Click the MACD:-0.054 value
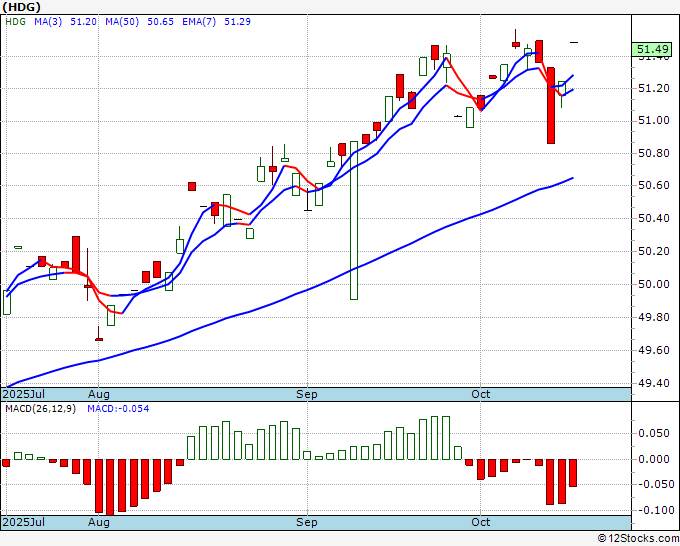Viewport: 680px width, 546px height. pyautogui.click(x=118, y=409)
